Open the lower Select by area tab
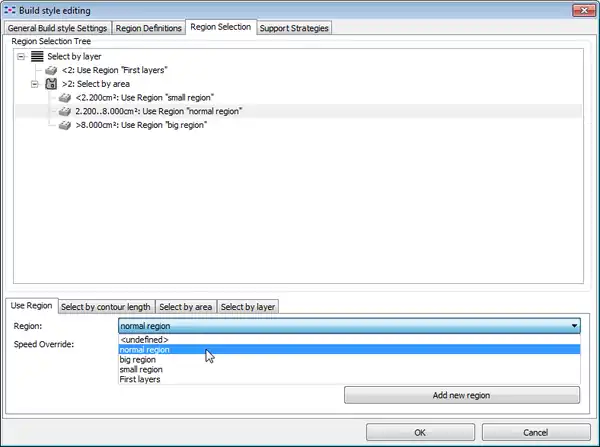The height and width of the screenshot is (447, 600). [x=185, y=306]
